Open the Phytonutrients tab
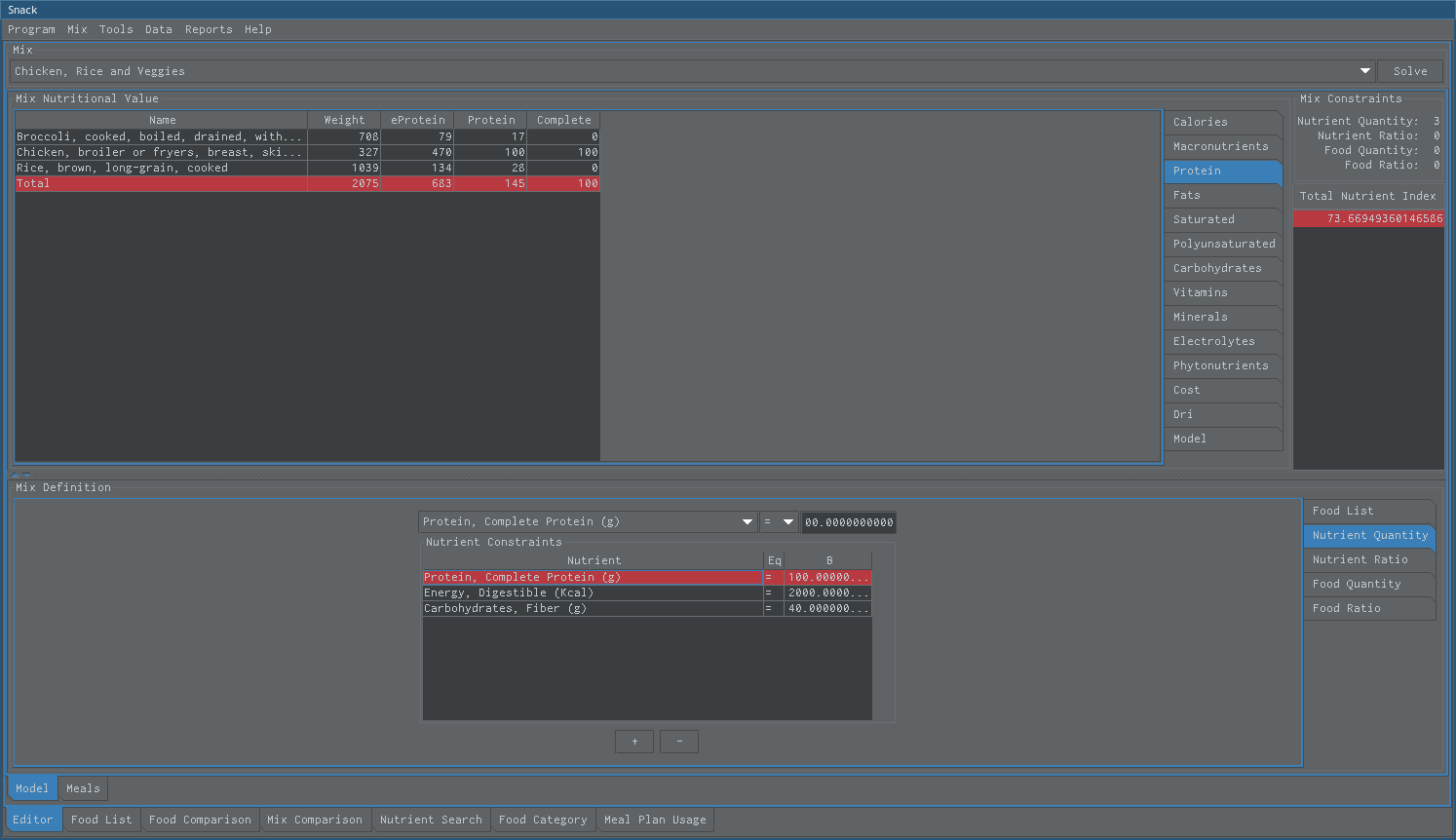This screenshot has width=1456, height=840. 1222,365
